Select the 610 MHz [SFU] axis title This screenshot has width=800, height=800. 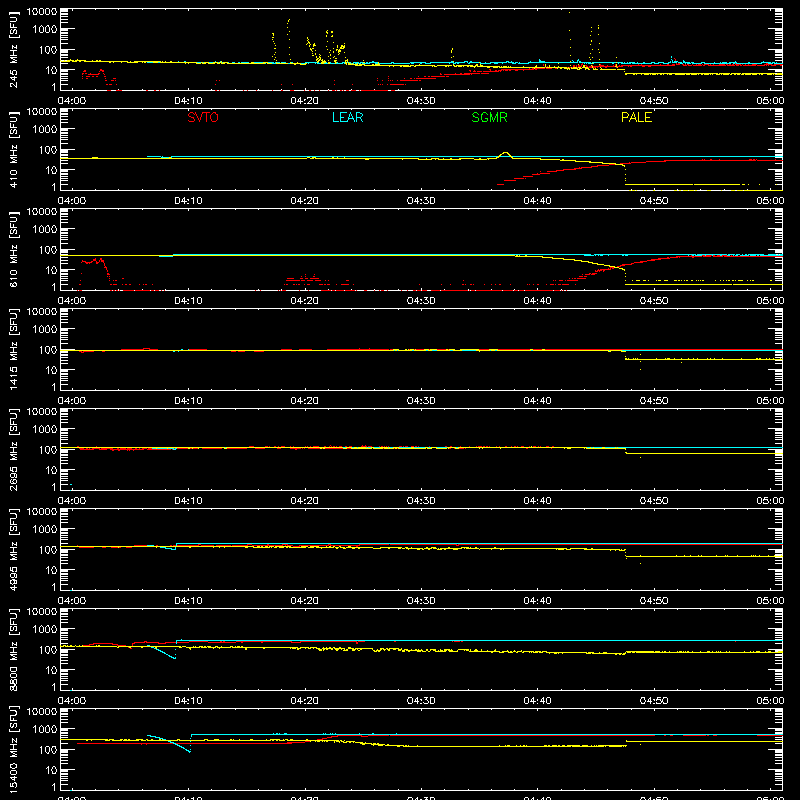coord(13,249)
